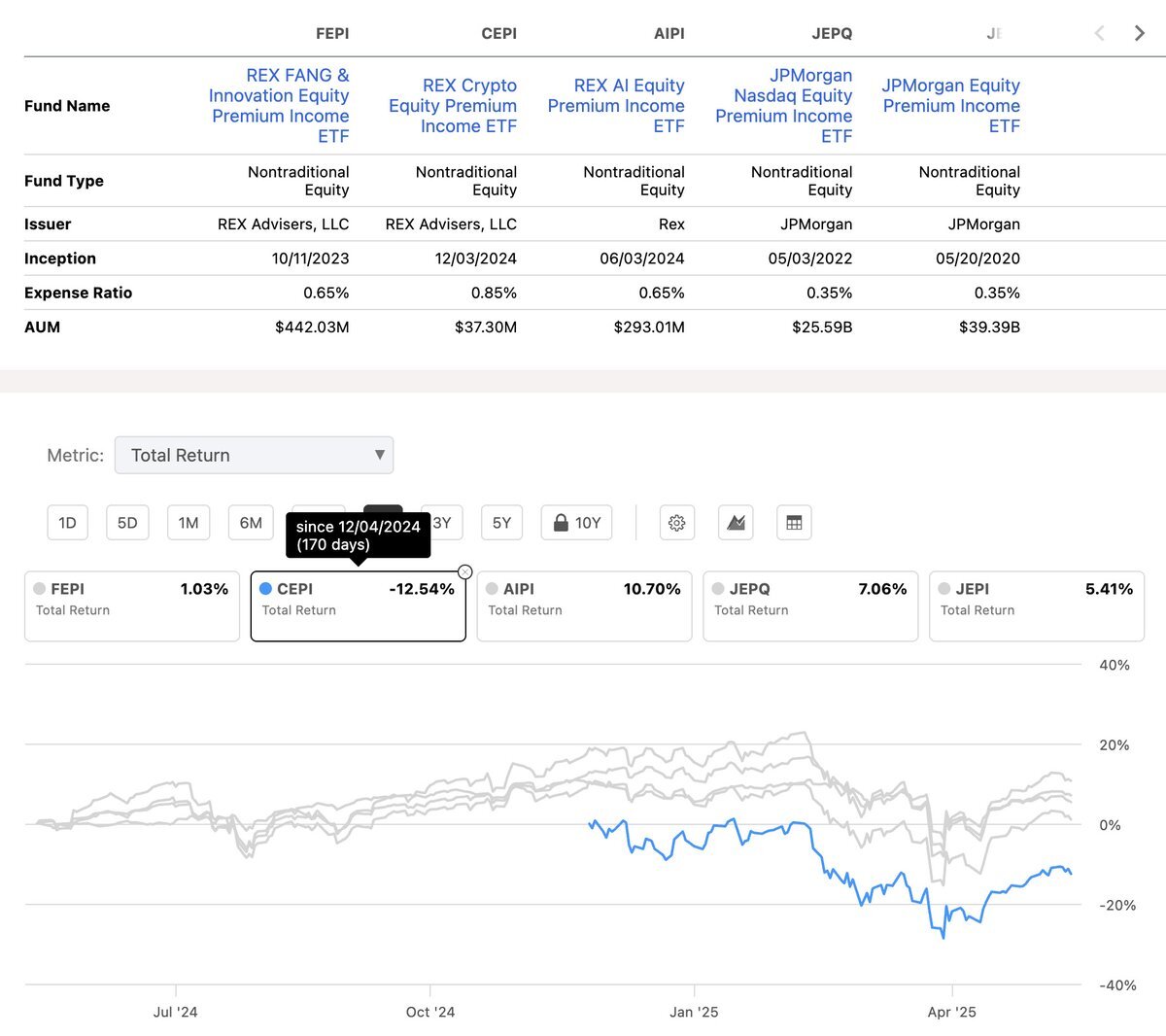Remove CEPI with the small x icon
The image size is (1166, 1036).
pyautogui.click(x=465, y=571)
